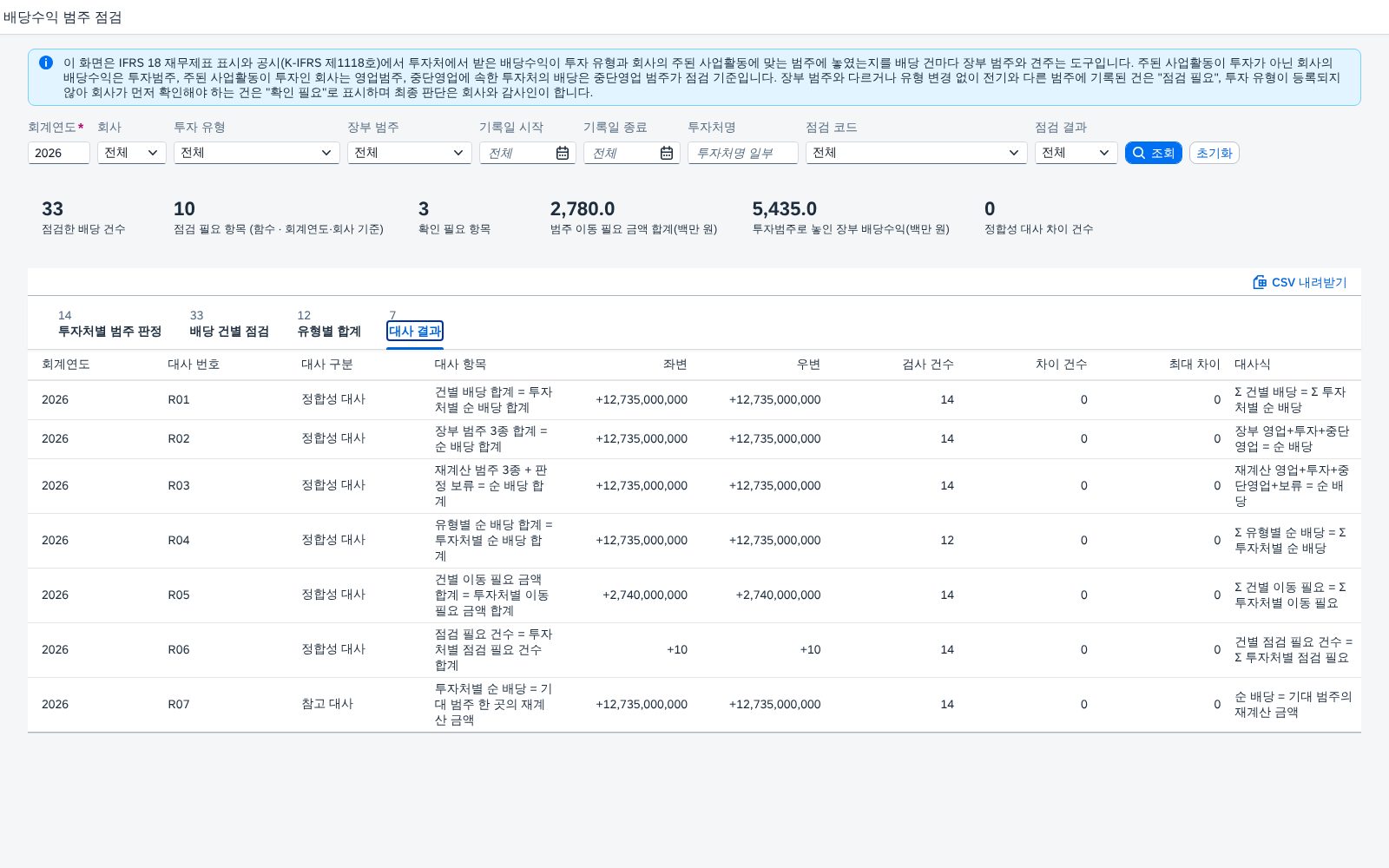The width and height of the screenshot is (1389, 868).
Task: Open calendar picker for 기록일 종료
Action: 667,153
